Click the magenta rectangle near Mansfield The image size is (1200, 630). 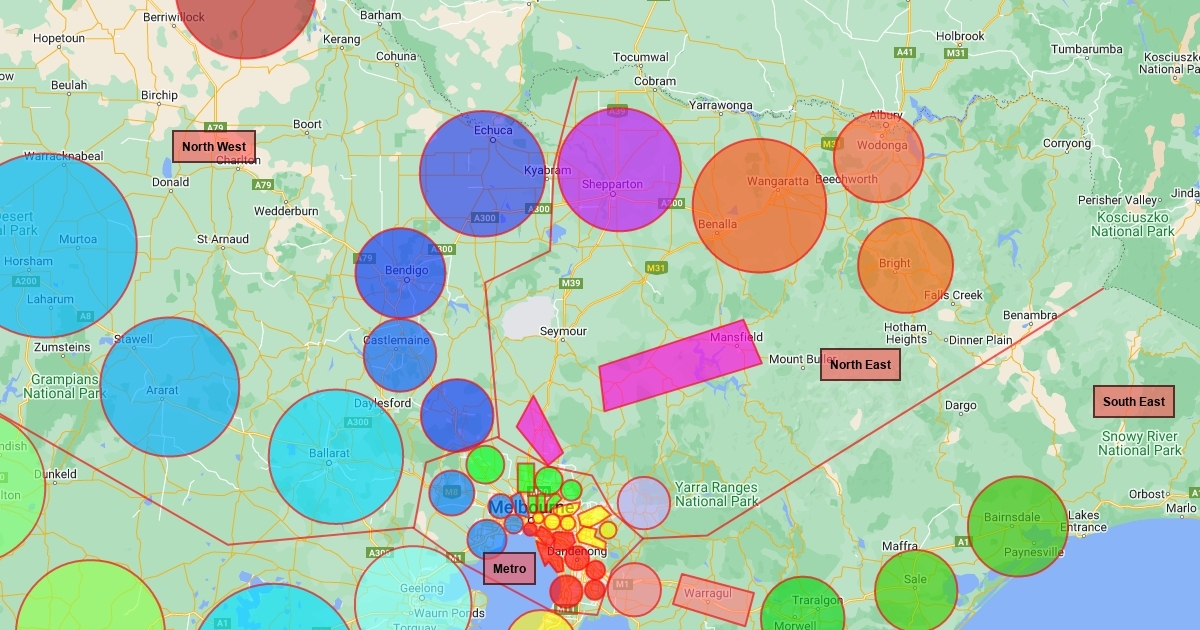[x=680, y=366]
